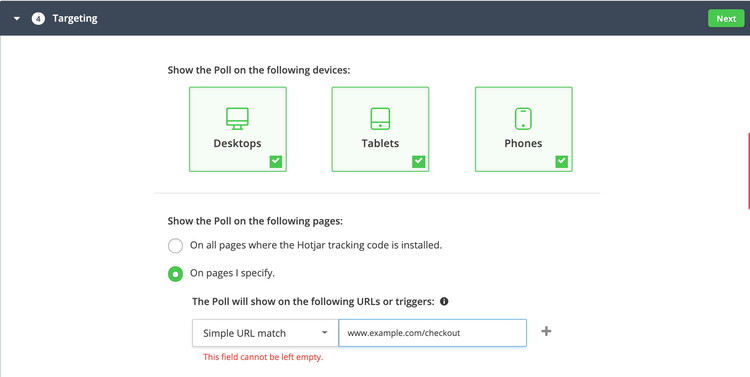Click the Phones device icon

pos(523,118)
